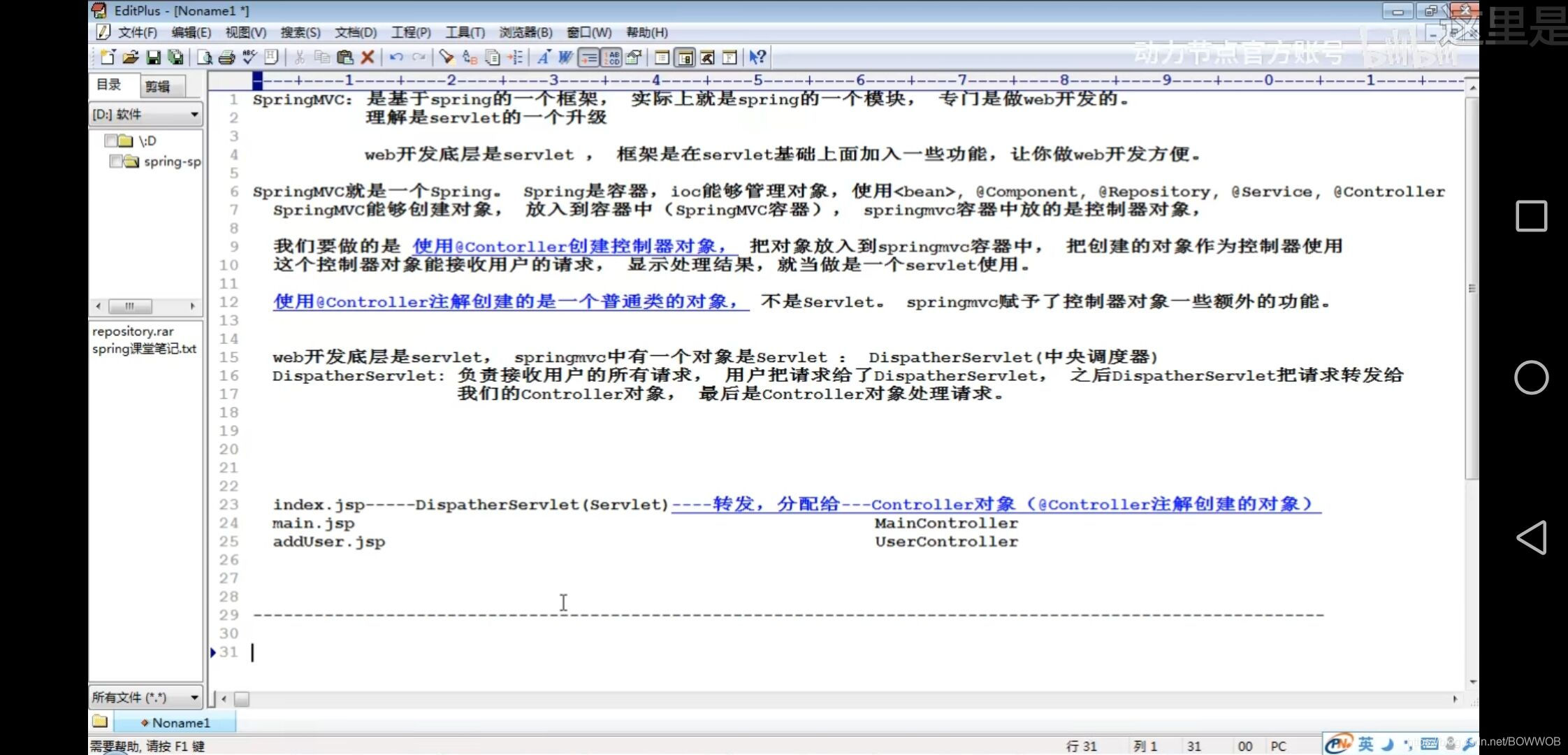Click the Save icon in toolbar
Viewport: 1568px width, 755px height.
tap(153, 57)
